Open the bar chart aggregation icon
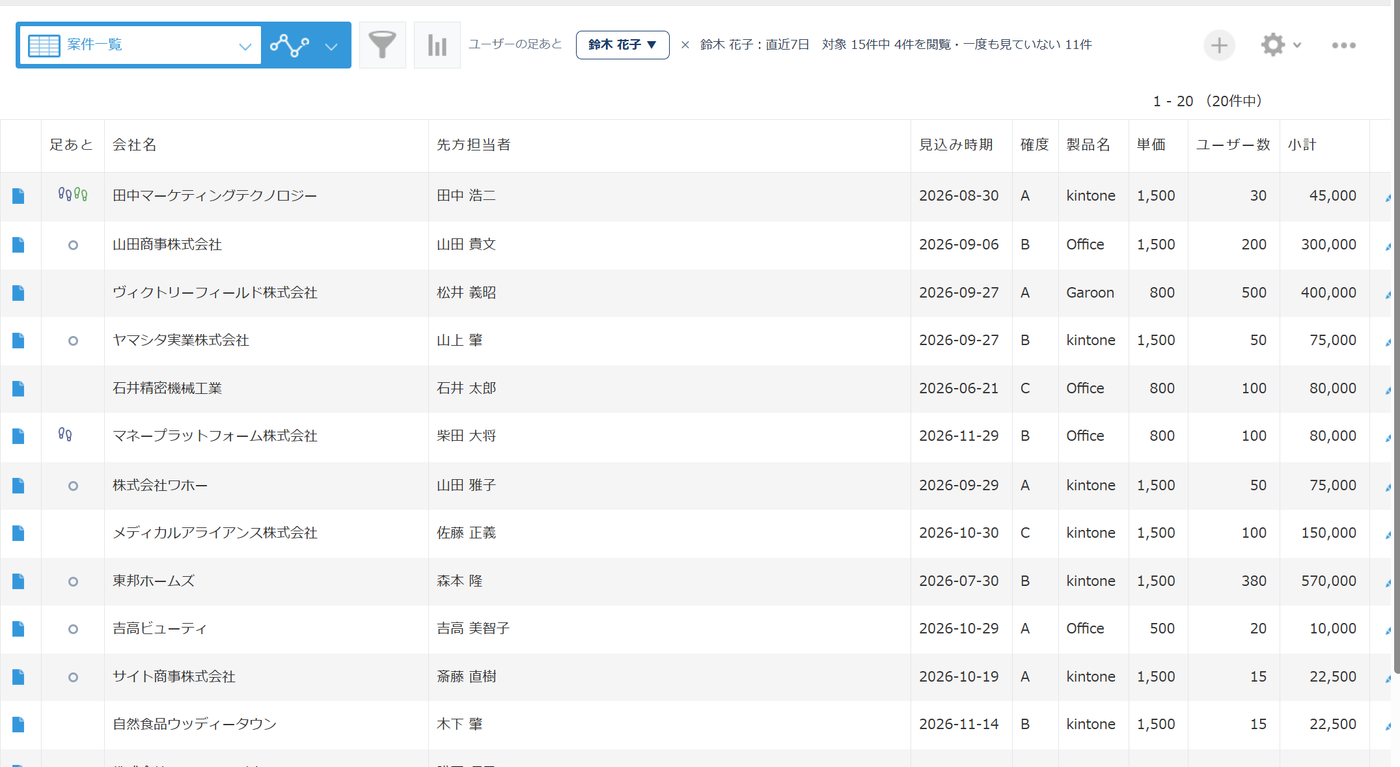1400x767 pixels. (x=437, y=45)
